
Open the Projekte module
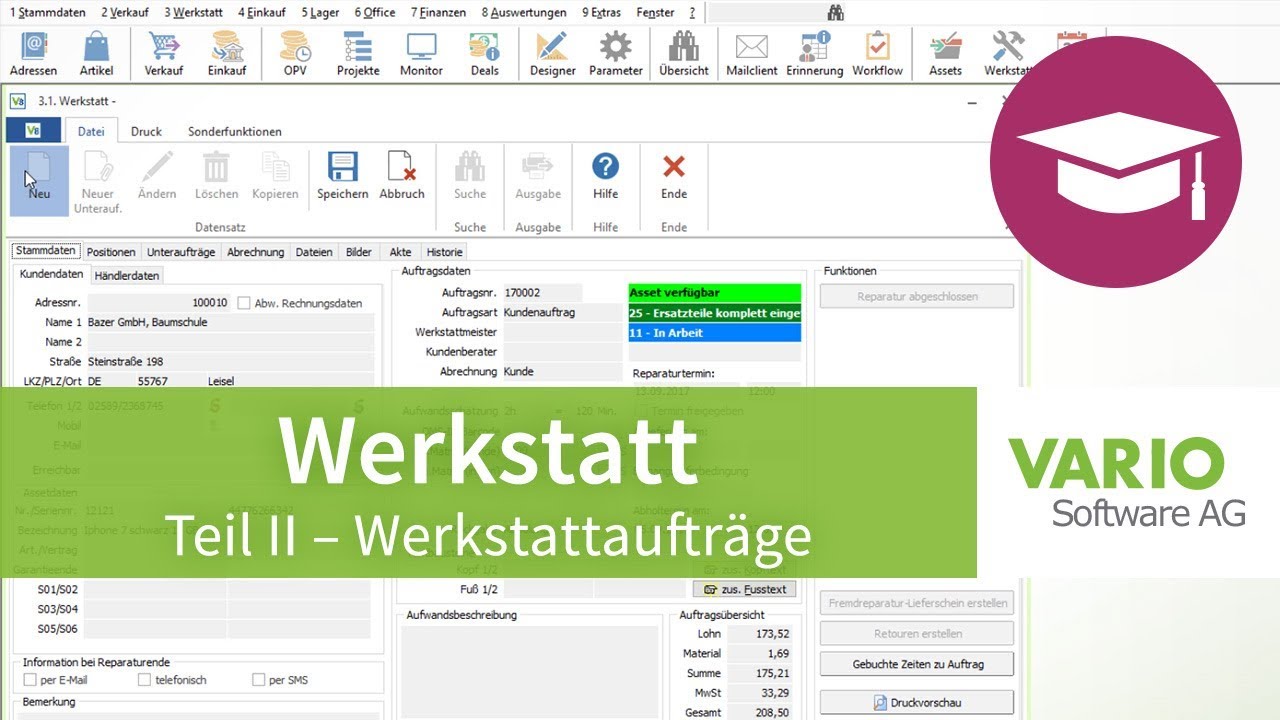(358, 53)
